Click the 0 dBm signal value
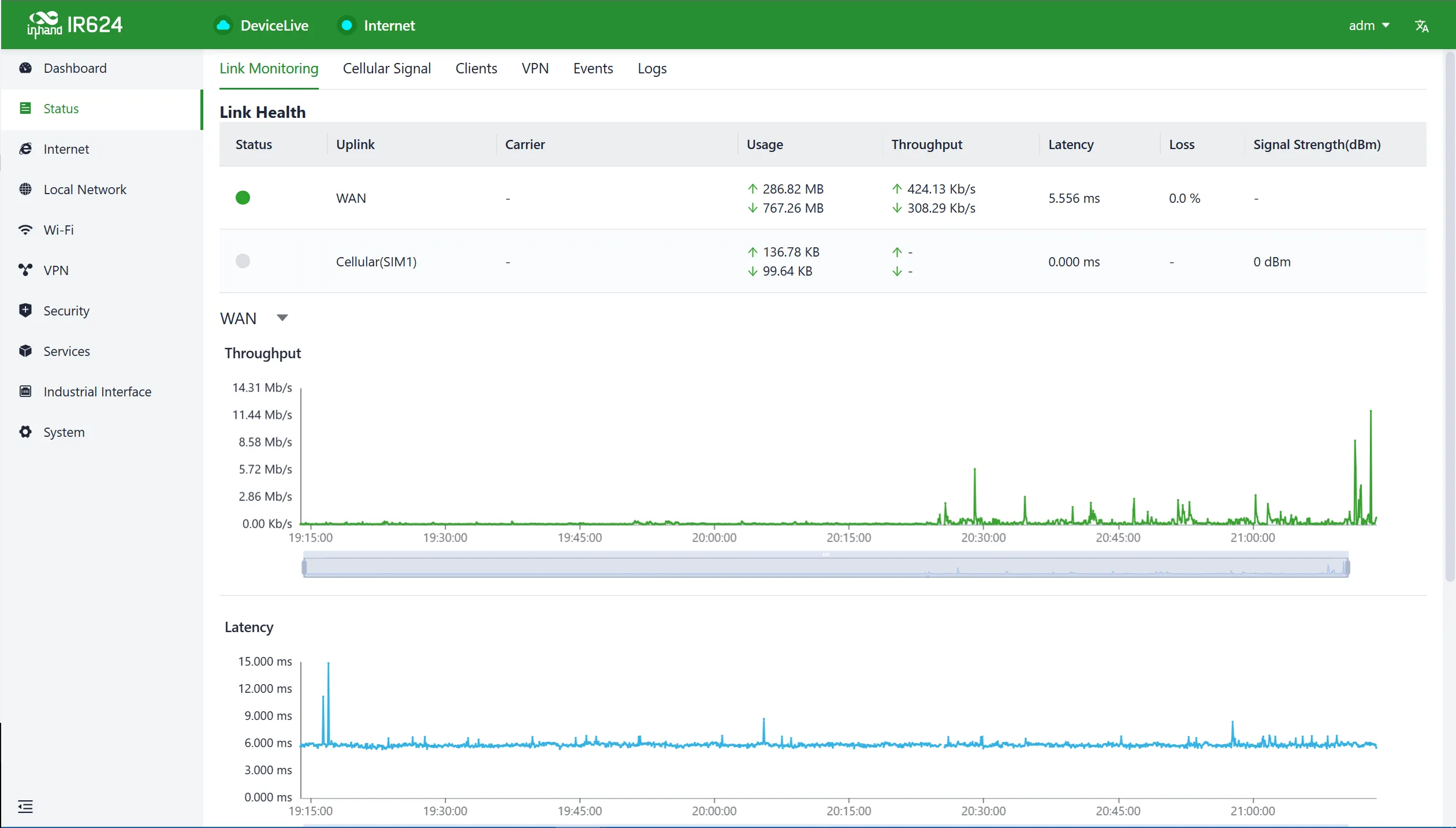1456x828 pixels. click(x=1272, y=262)
